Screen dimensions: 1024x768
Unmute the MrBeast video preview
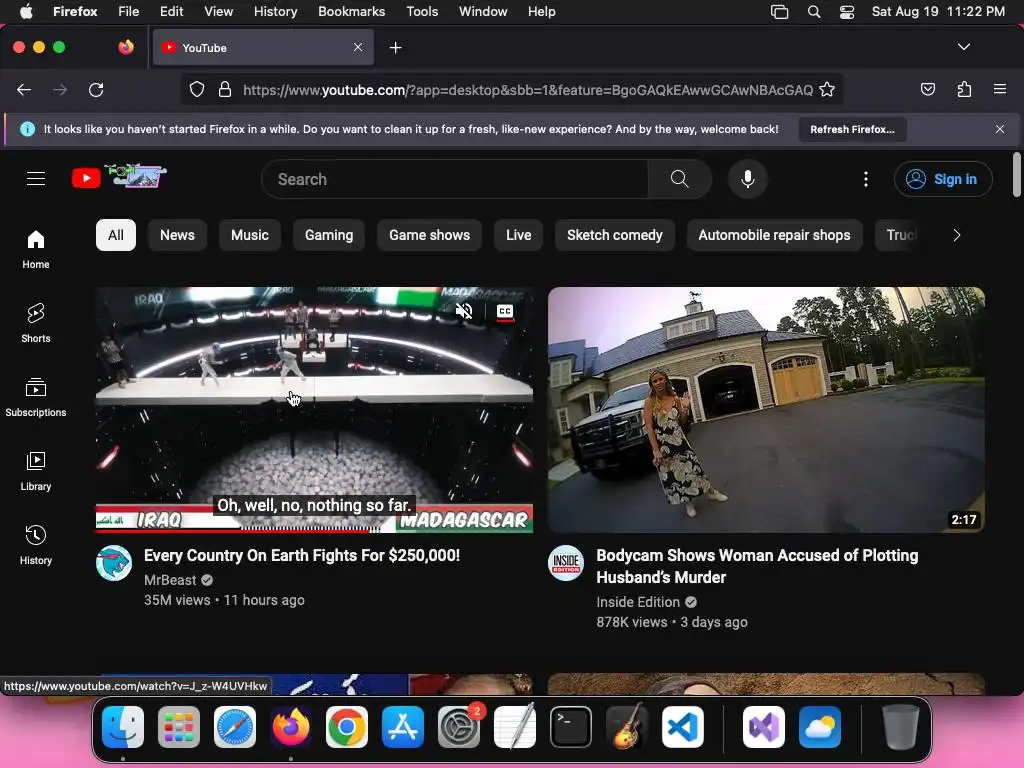(x=464, y=311)
